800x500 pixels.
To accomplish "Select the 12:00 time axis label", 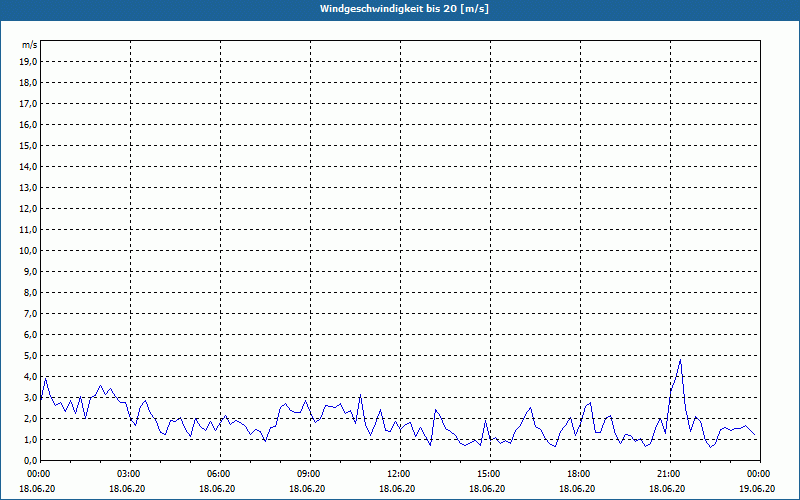I will pos(398,474).
